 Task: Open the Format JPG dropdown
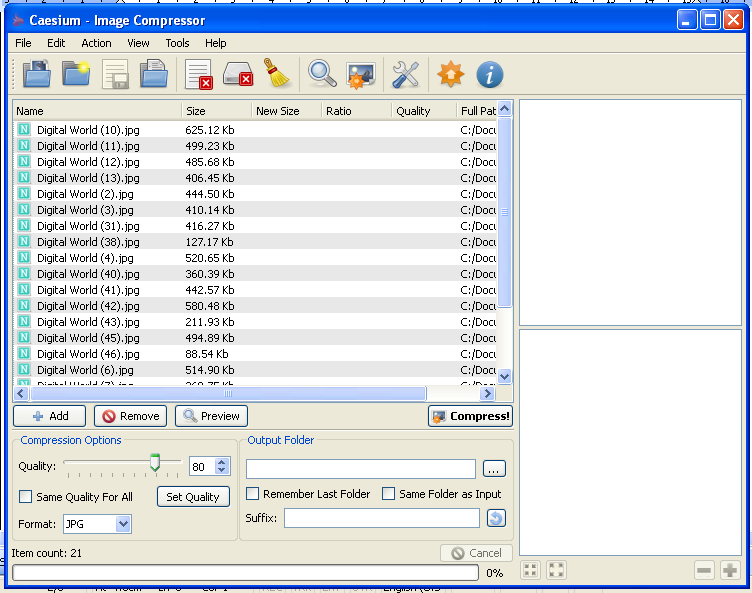123,524
